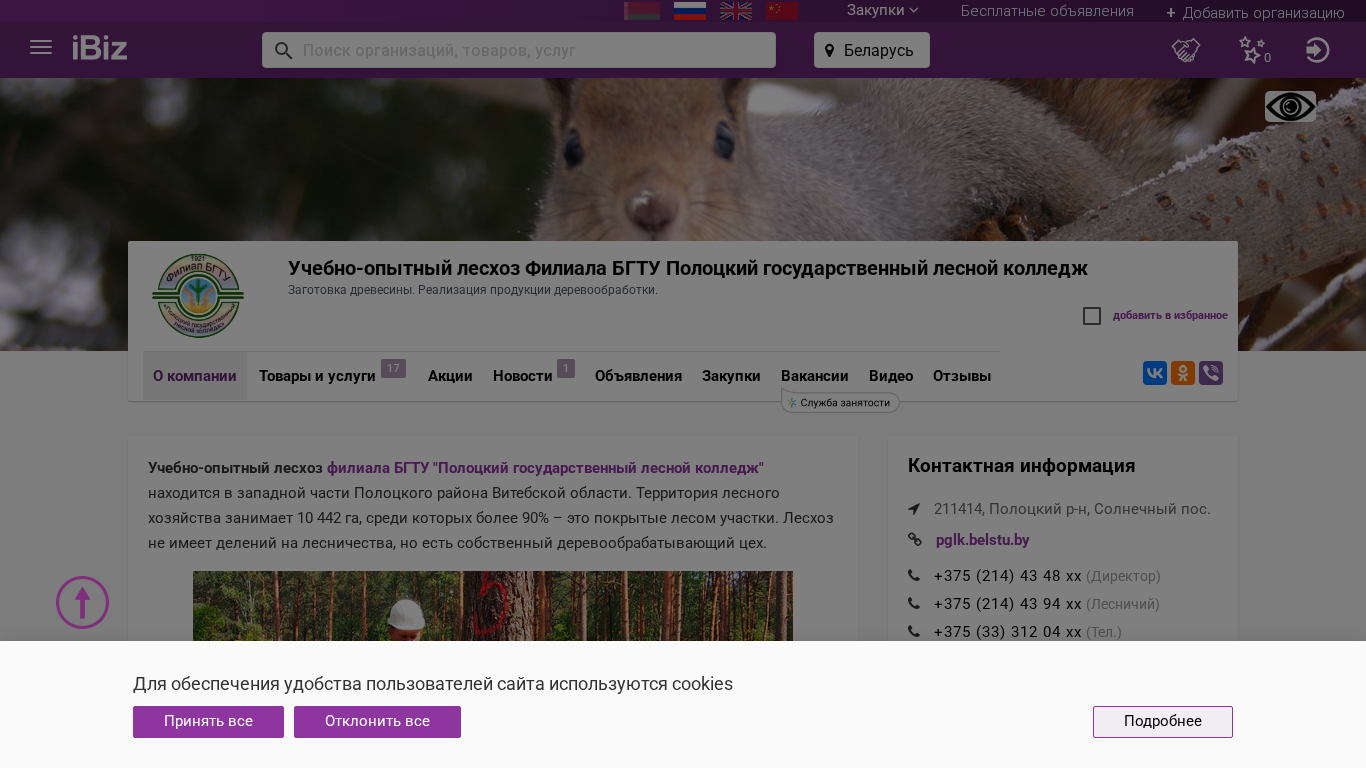Click the "Принять все" cookies button
This screenshot has width=1366, height=768.
tap(208, 722)
